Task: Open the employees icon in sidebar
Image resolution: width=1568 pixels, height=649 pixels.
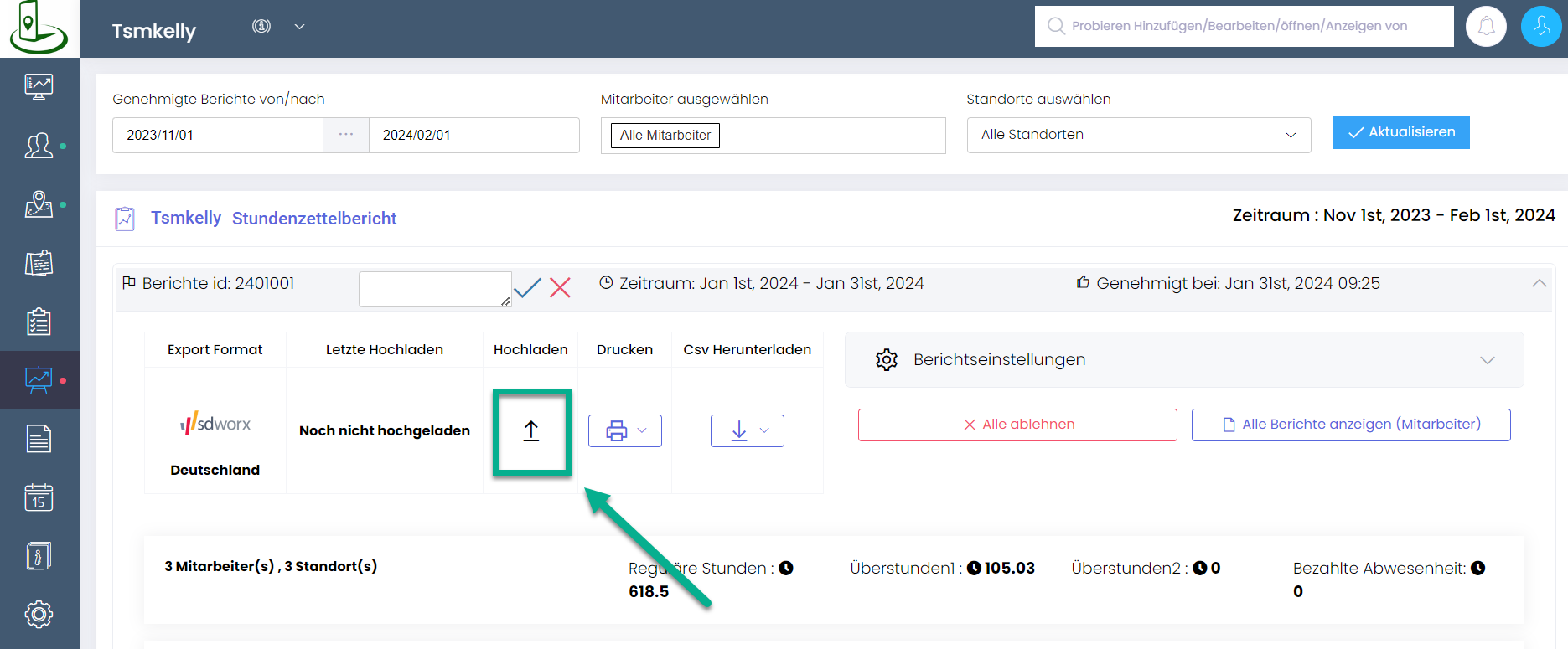Action: 39,146
